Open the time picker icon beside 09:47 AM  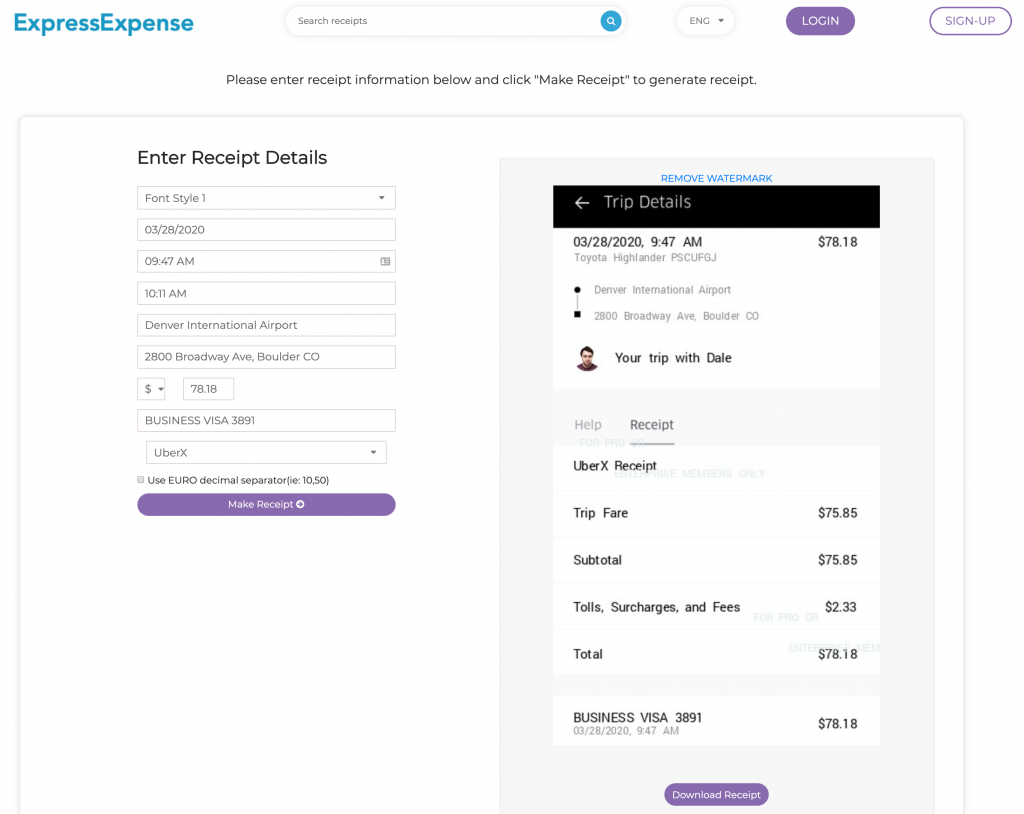tap(383, 261)
